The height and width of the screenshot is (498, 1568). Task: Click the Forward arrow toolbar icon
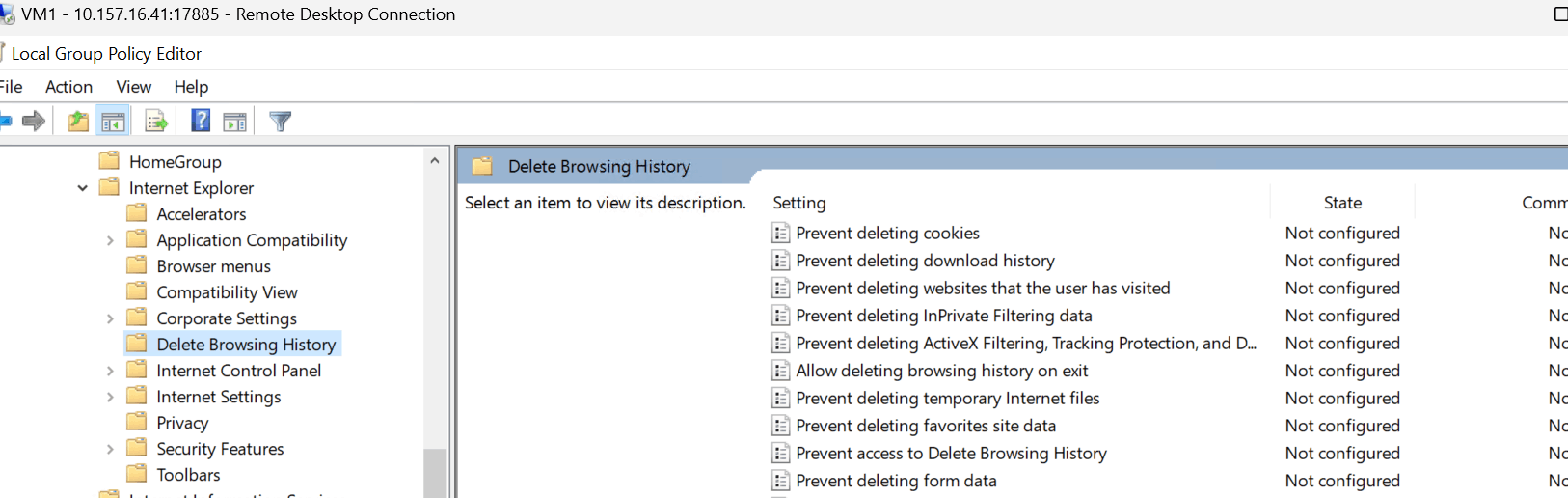[34, 122]
